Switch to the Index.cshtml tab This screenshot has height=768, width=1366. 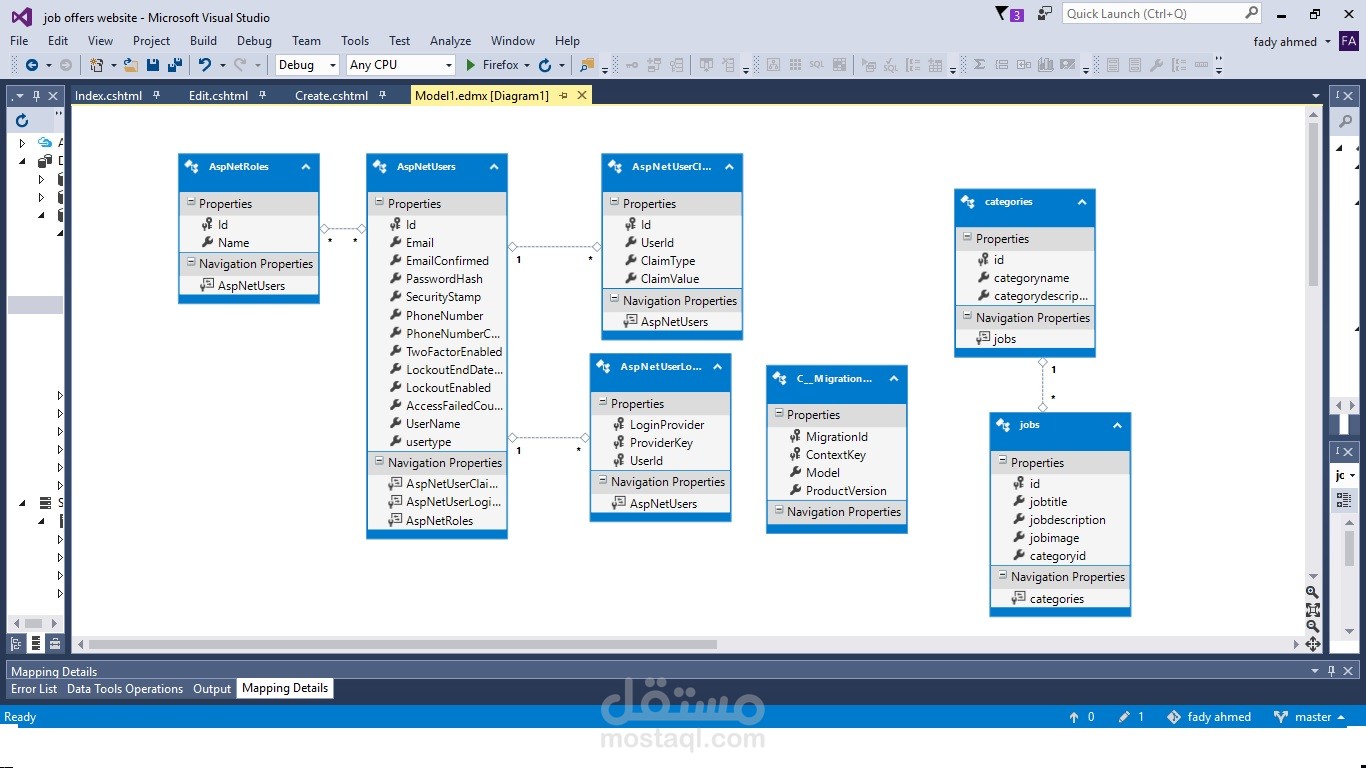point(108,96)
